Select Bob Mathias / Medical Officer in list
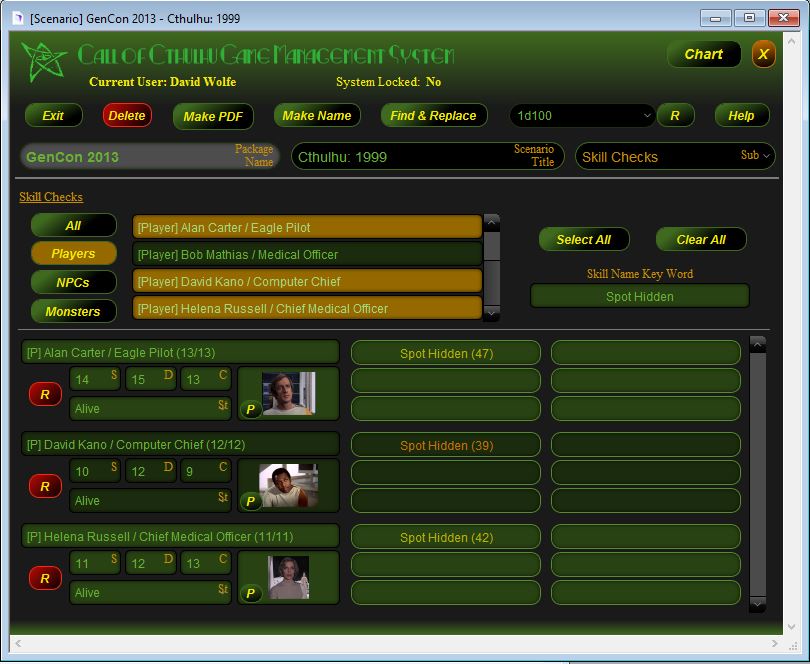This screenshot has width=810, height=664. [x=307, y=254]
